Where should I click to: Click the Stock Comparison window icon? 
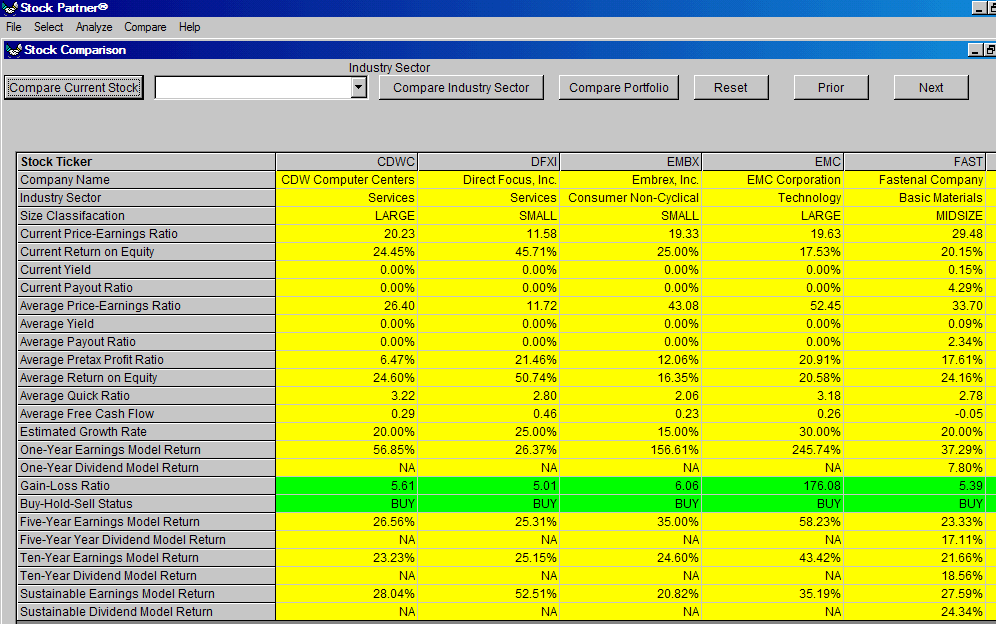[13, 50]
